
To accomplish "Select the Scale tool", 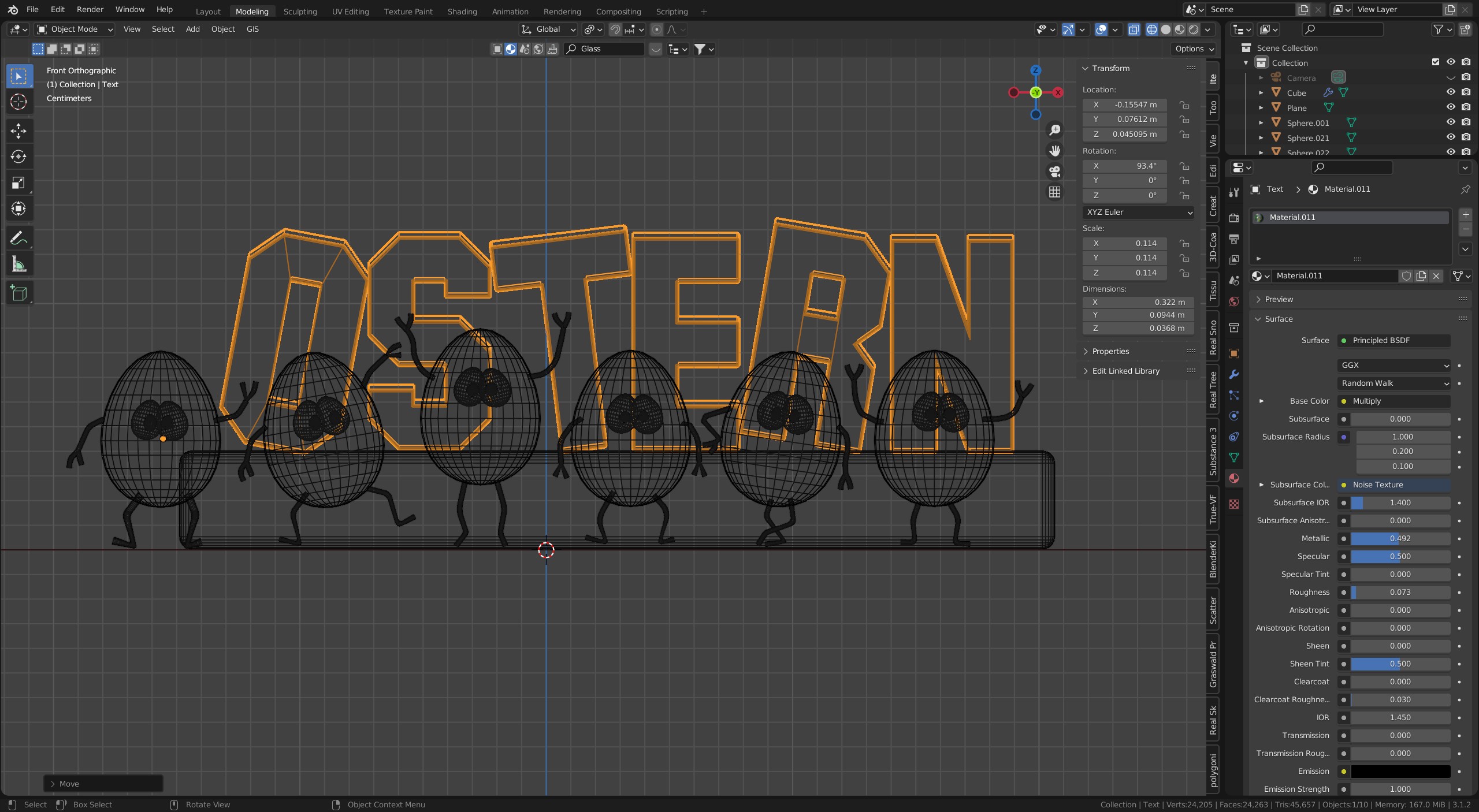I will tap(18, 183).
